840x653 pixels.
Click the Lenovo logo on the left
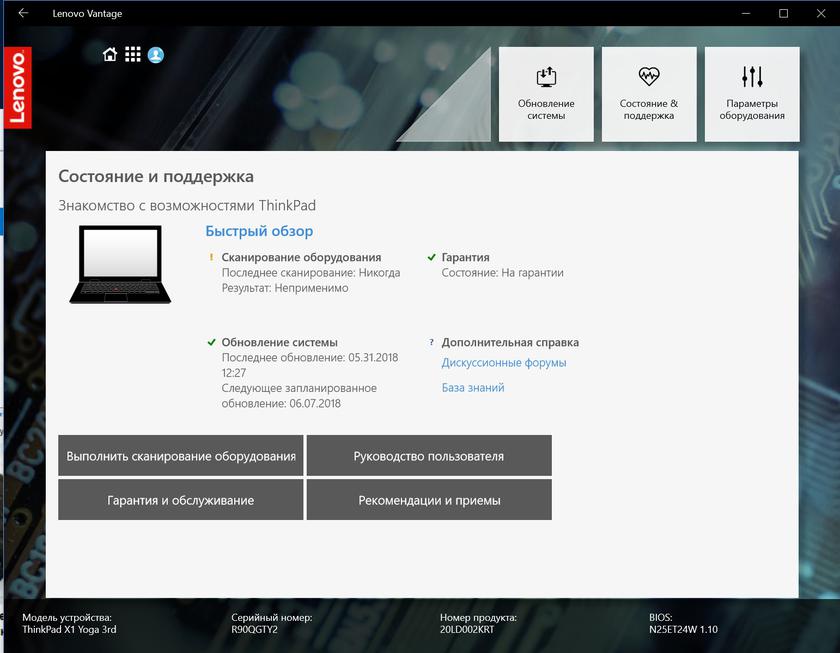17,87
